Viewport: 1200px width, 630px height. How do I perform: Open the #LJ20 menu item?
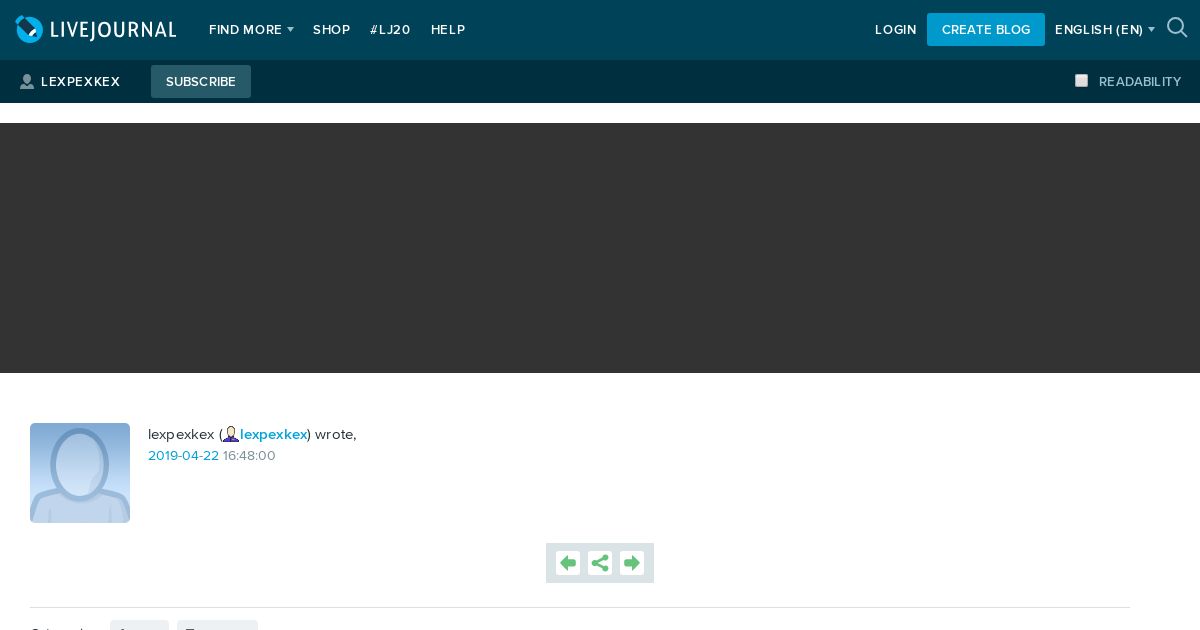pos(390,30)
